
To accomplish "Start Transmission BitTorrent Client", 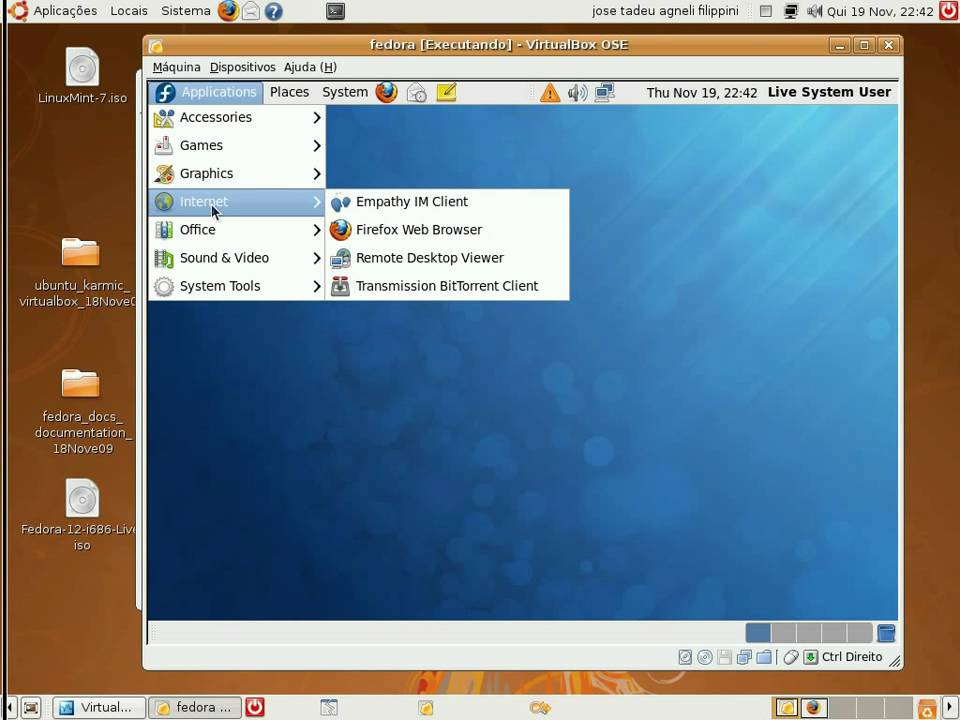I will tap(448, 287).
